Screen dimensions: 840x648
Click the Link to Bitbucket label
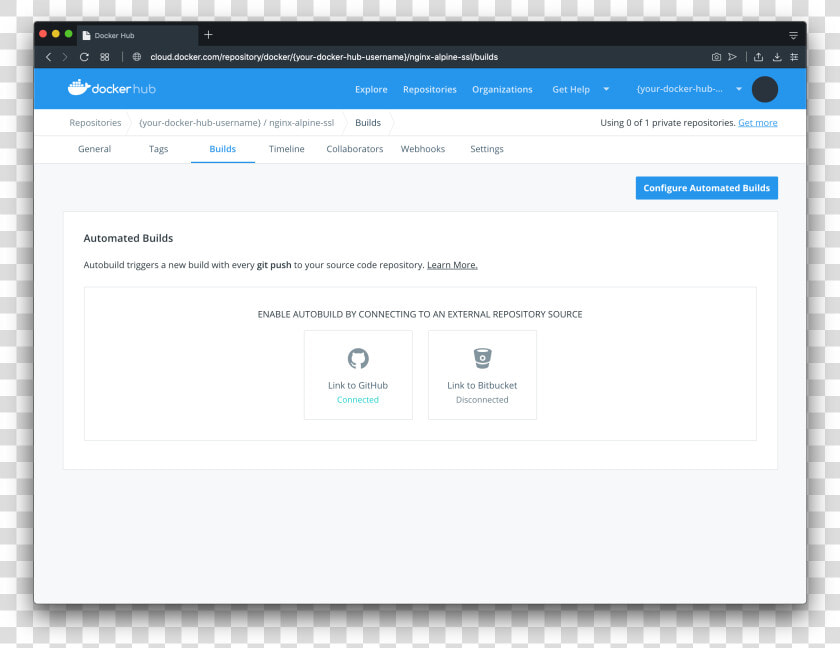(x=482, y=386)
